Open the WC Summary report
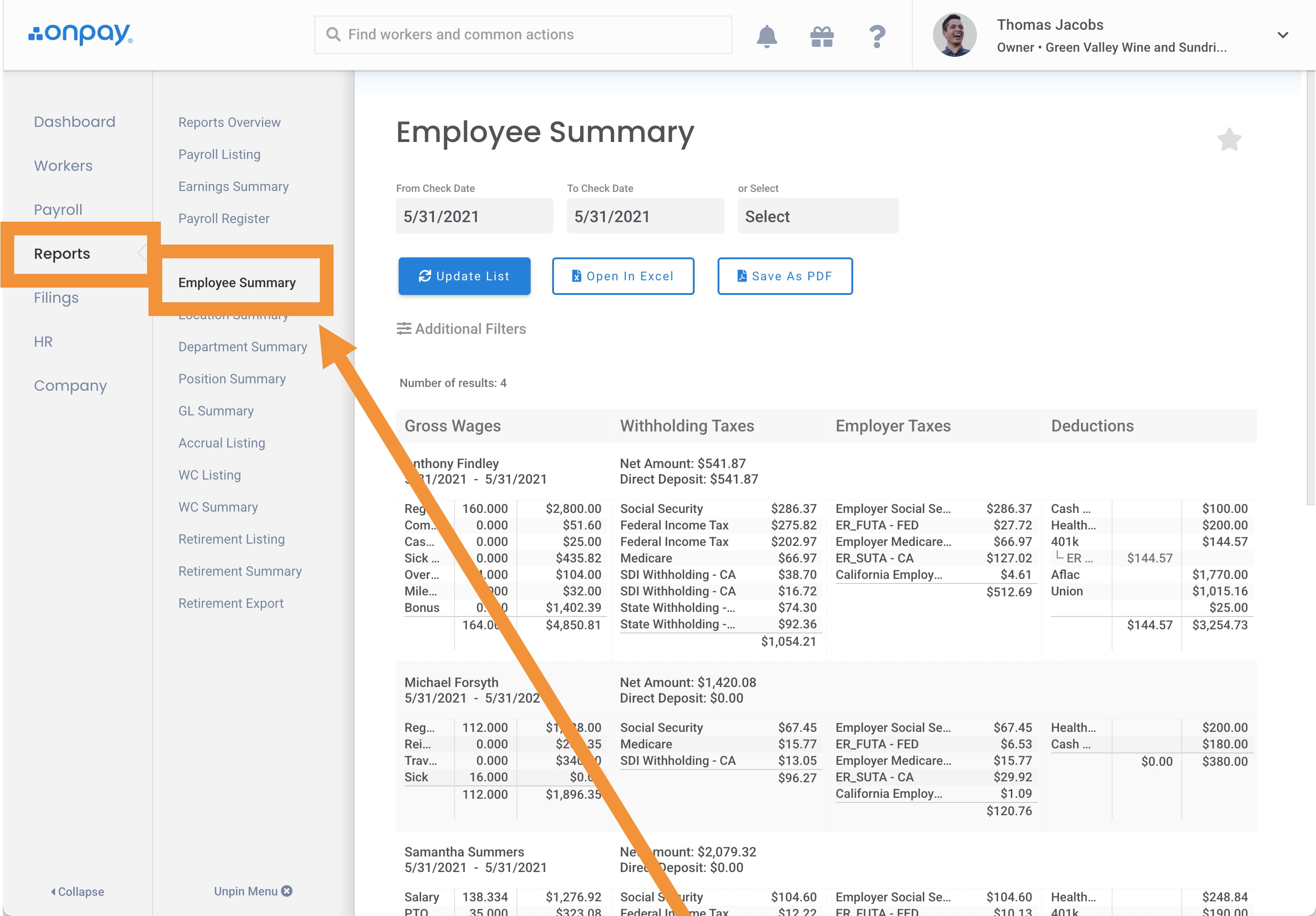The width and height of the screenshot is (1316, 916). pyautogui.click(x=218, y=507)
